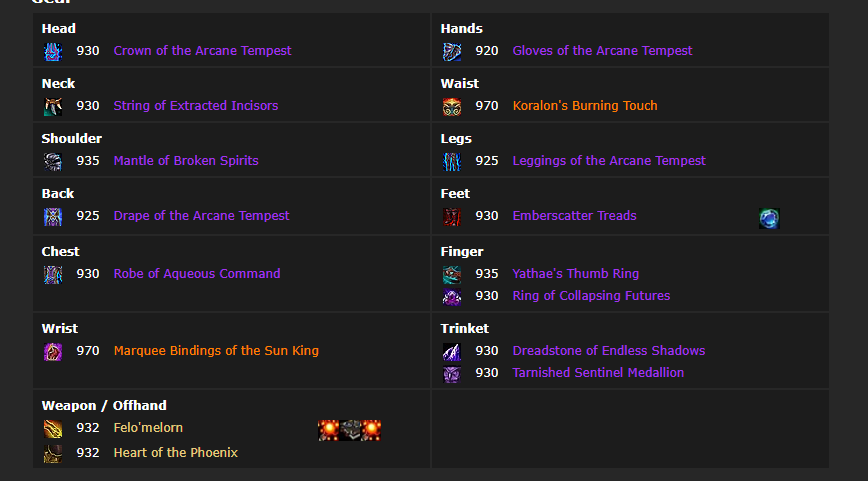Viewport: 868px width, 481px height.
Task: Click the Crown of the Arcane Tempest icon
Action: tap(53, 51)
